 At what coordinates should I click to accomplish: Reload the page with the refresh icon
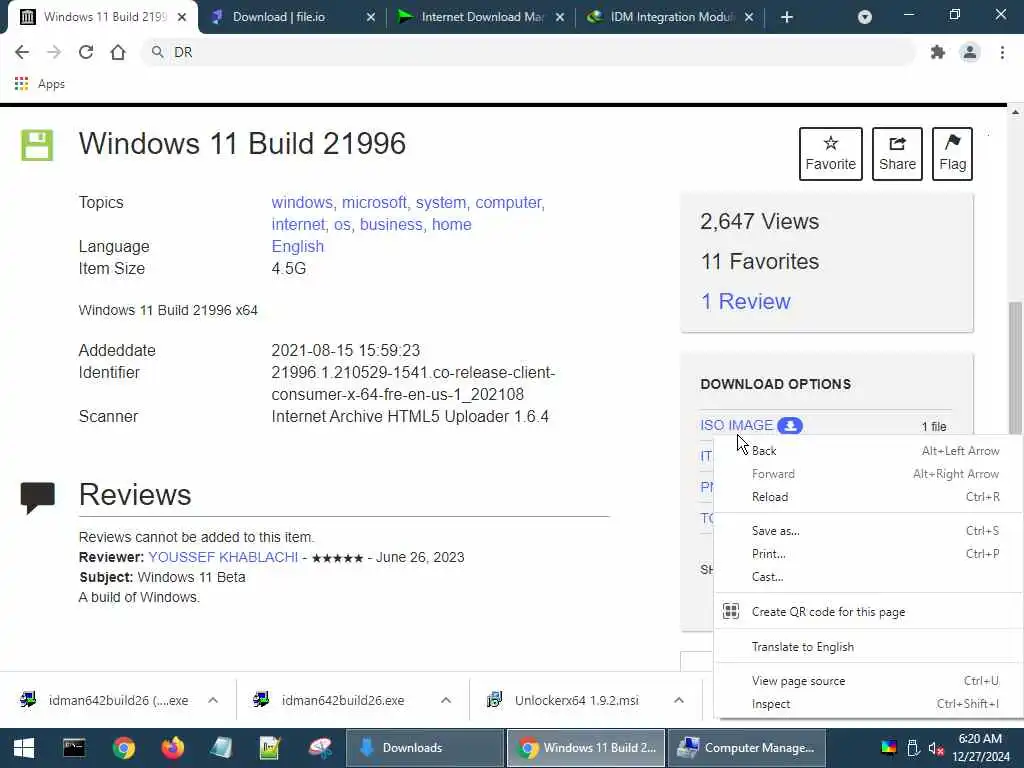pos(86,52)
